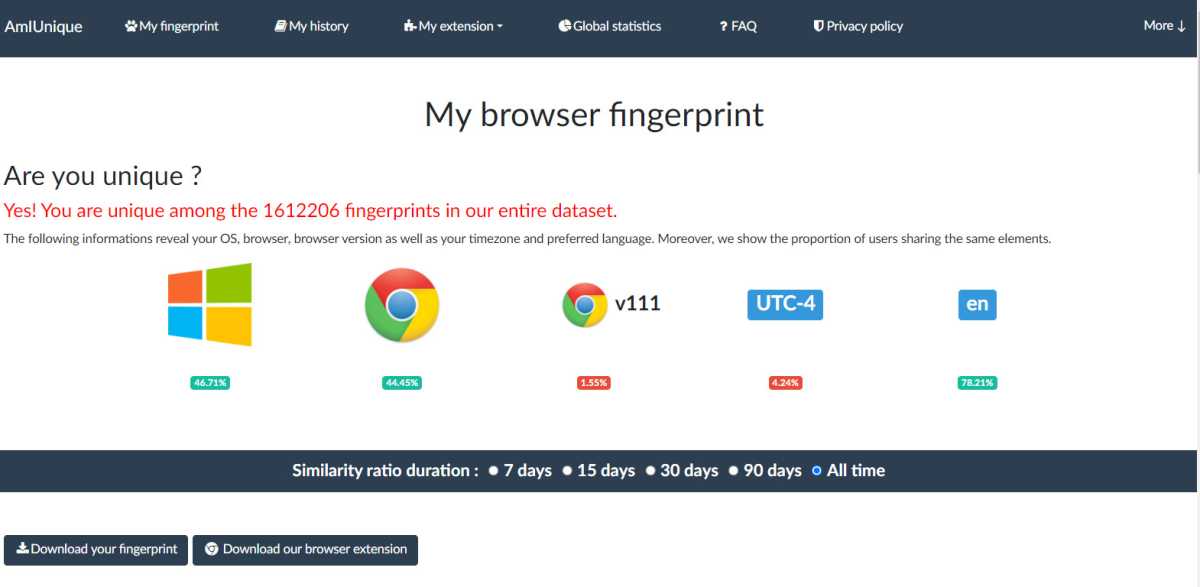
Task: Click the 78.21% language share badge
Action: tap(977, 383)
